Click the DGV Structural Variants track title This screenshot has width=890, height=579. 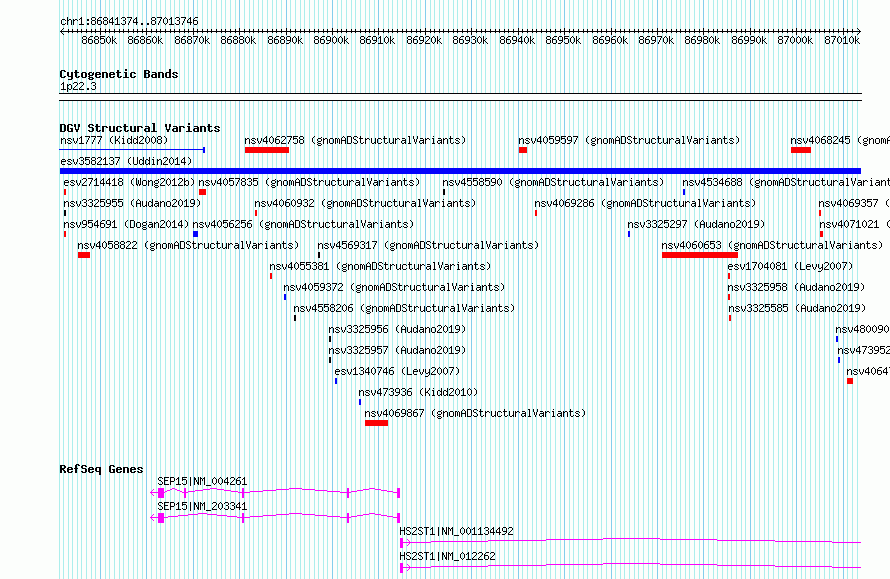pyautogui.click(x=140, y=128)
